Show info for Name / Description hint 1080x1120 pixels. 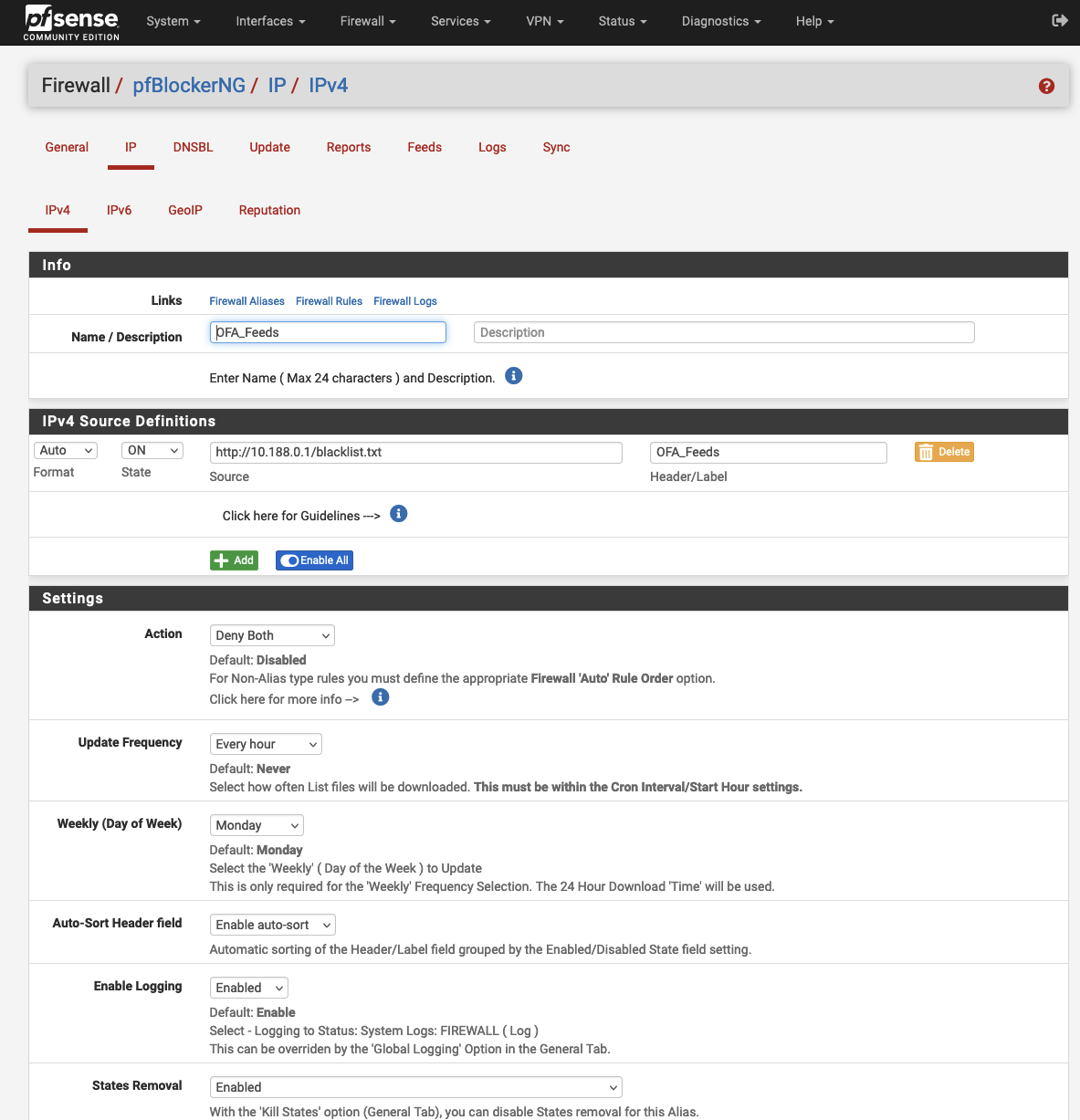click(514, 376)
